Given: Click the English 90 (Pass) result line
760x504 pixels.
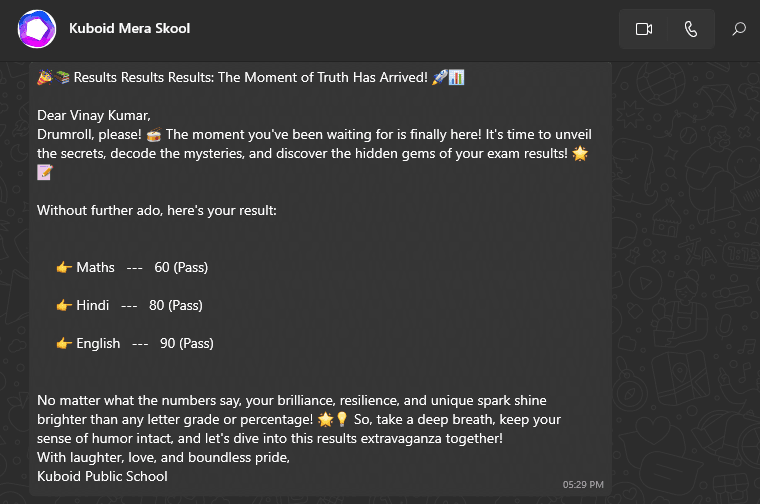Looking at the screenshot, I should click(x=144, y=343).
